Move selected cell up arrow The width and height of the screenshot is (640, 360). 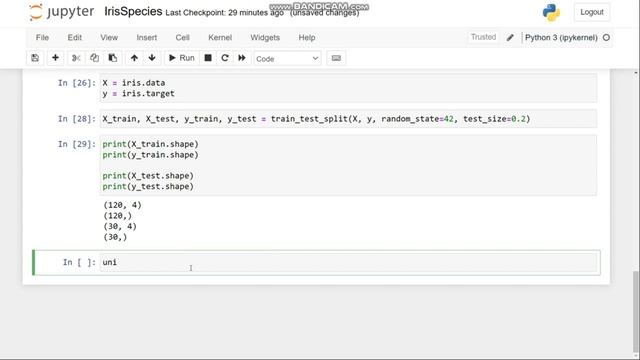tap(134, 58)
